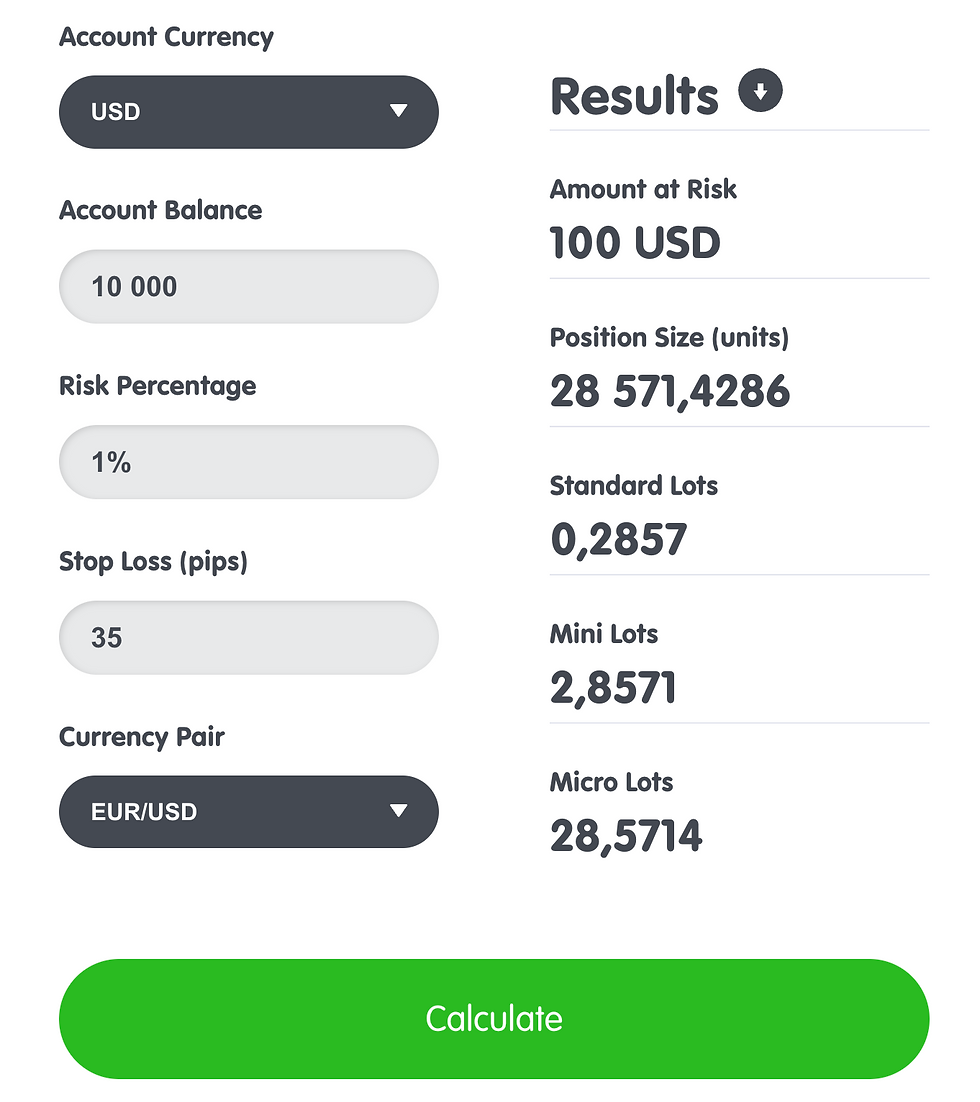Expand the EUR/USD Currency Pair selector

pyautogui.click(x=248, y=812)
